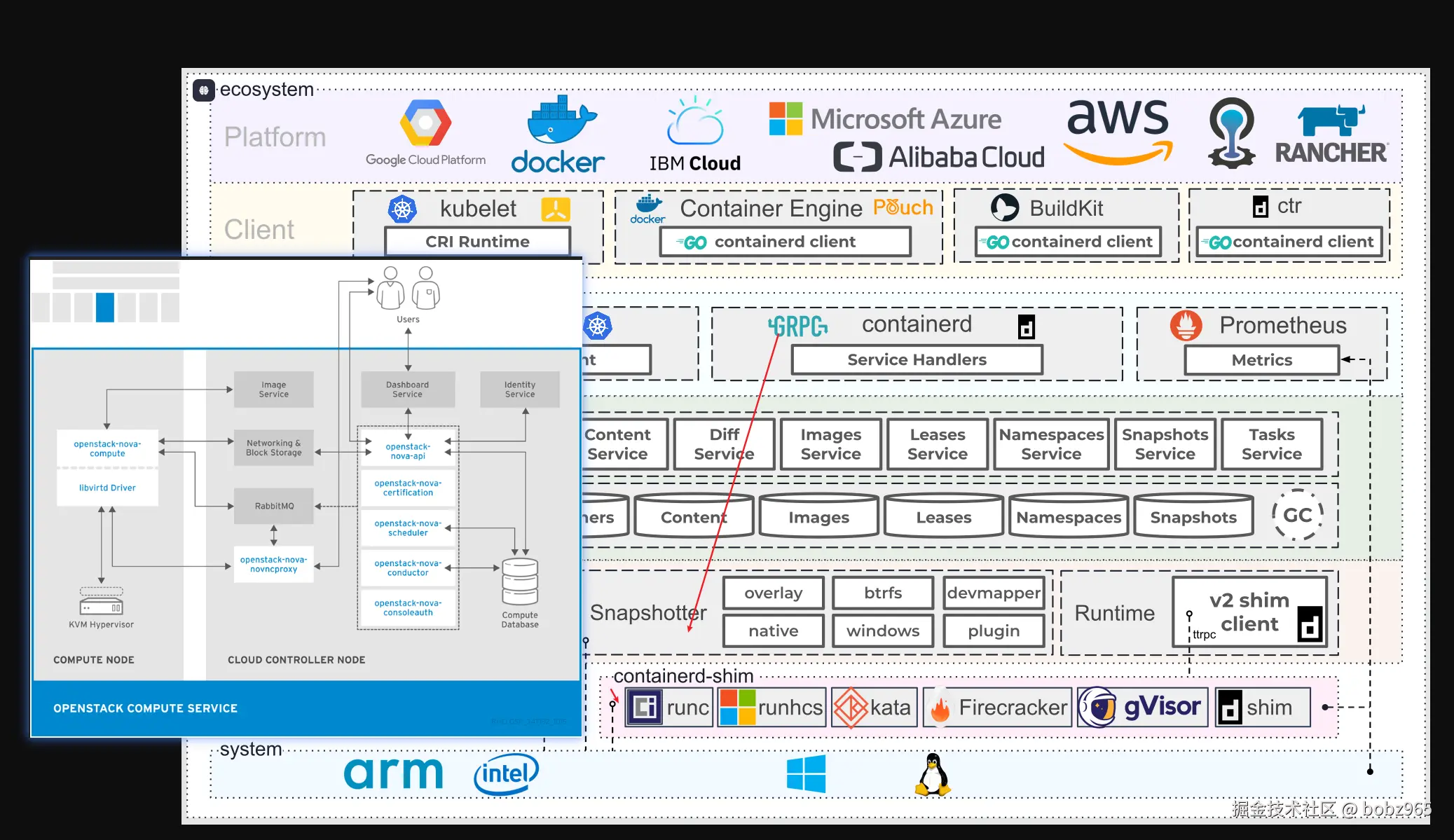This screenshot has height=840, width=1454.
Task: Click the Linux penguin icon
Action: tap(933, 774)
